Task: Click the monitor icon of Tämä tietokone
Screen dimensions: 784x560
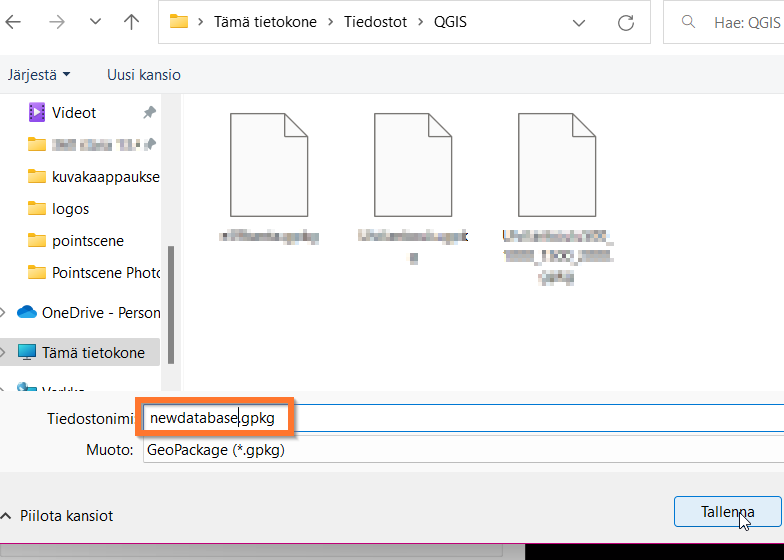Action: coord(26,352)
